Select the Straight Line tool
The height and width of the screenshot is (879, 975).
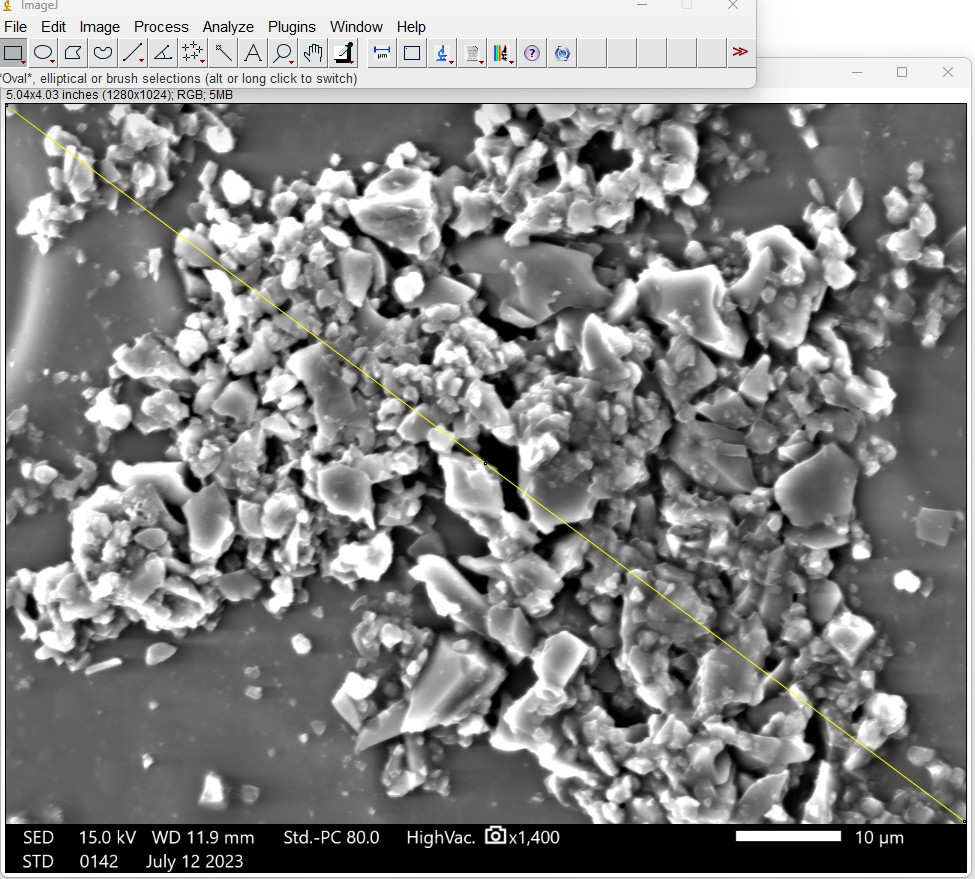tap(132, 53)
